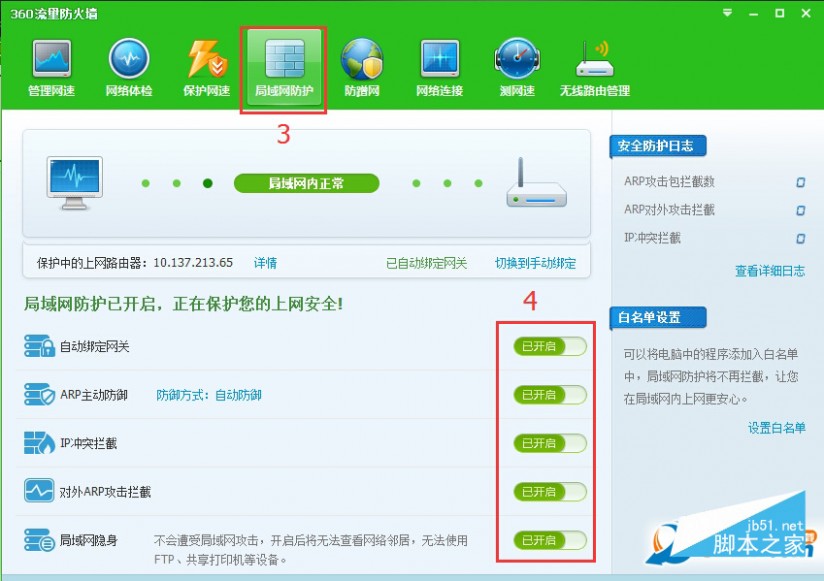Click the 对外ARP攻击拦截 waveform icon
The image size is (824, 581).
39,491
